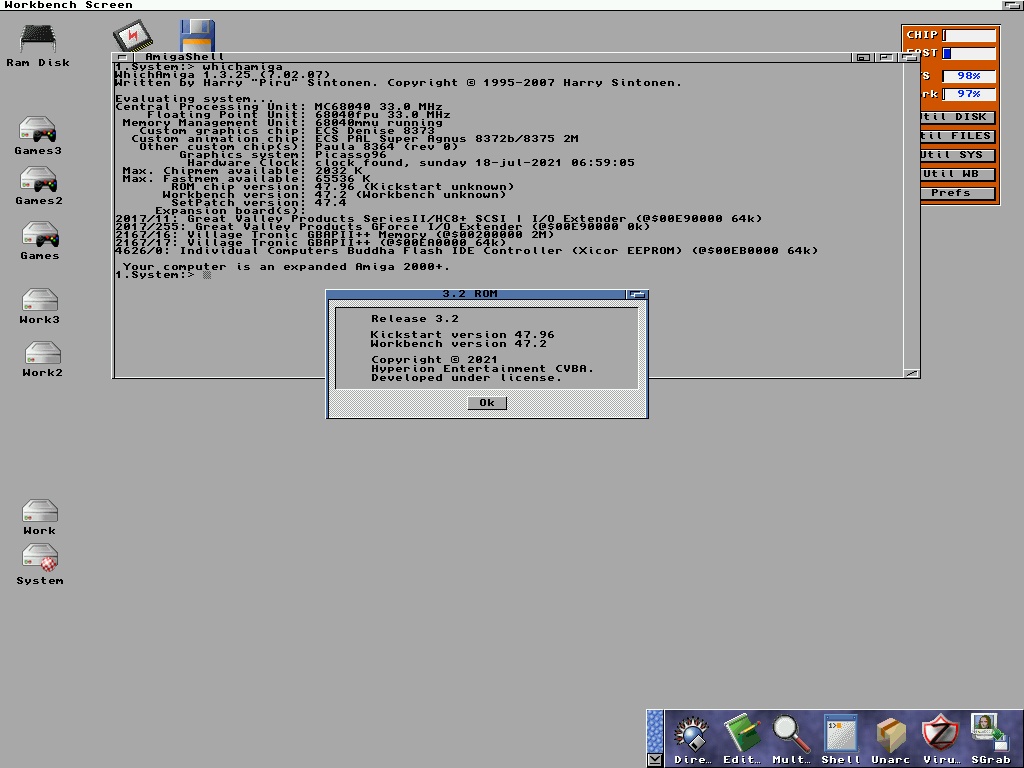Click the Util SYS button

click(x=957, y=155)
